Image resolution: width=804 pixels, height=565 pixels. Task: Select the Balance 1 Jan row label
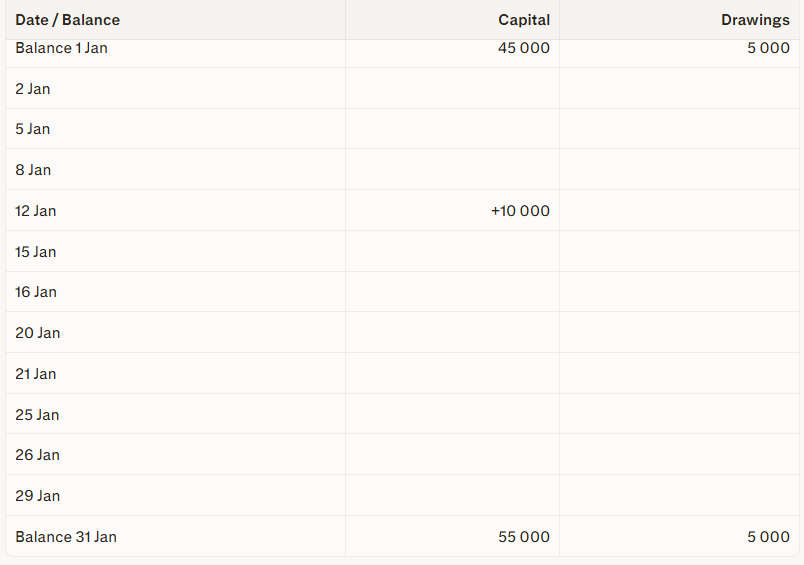61,48
